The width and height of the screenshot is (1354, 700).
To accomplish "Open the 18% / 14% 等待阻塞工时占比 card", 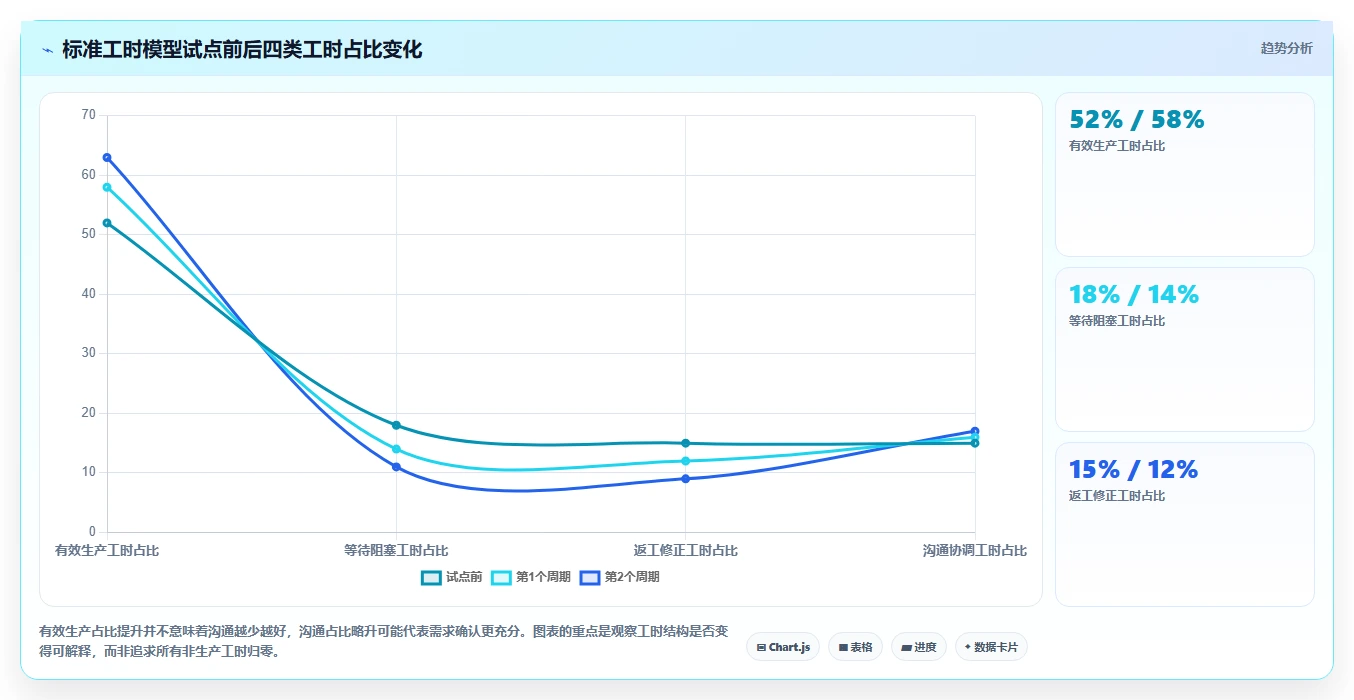I will 1185,350.
